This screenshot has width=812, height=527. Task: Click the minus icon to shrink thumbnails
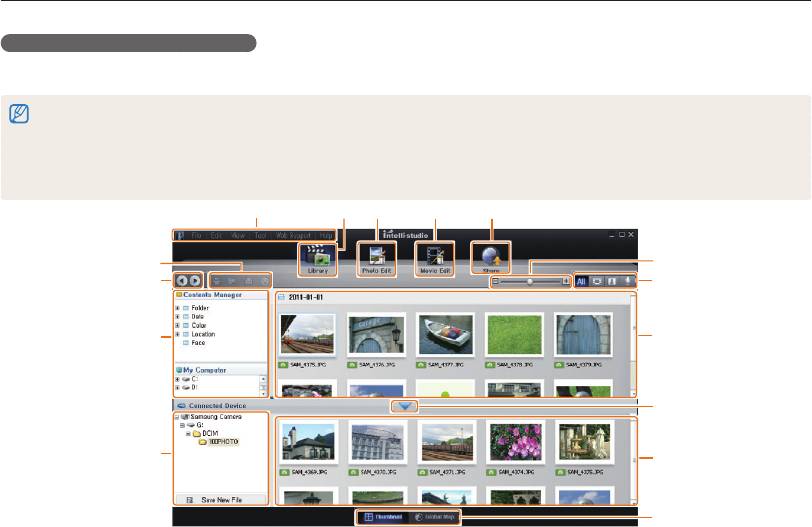pos(495,282)
